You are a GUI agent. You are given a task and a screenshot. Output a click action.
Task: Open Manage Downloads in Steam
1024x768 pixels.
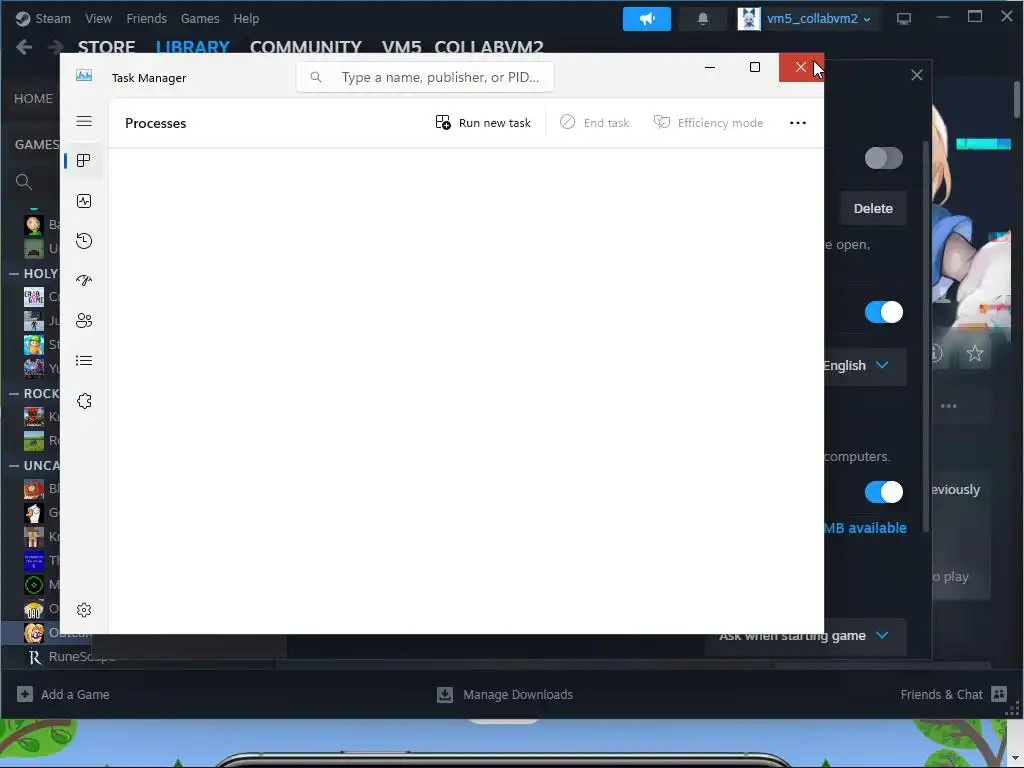[505, 694]
